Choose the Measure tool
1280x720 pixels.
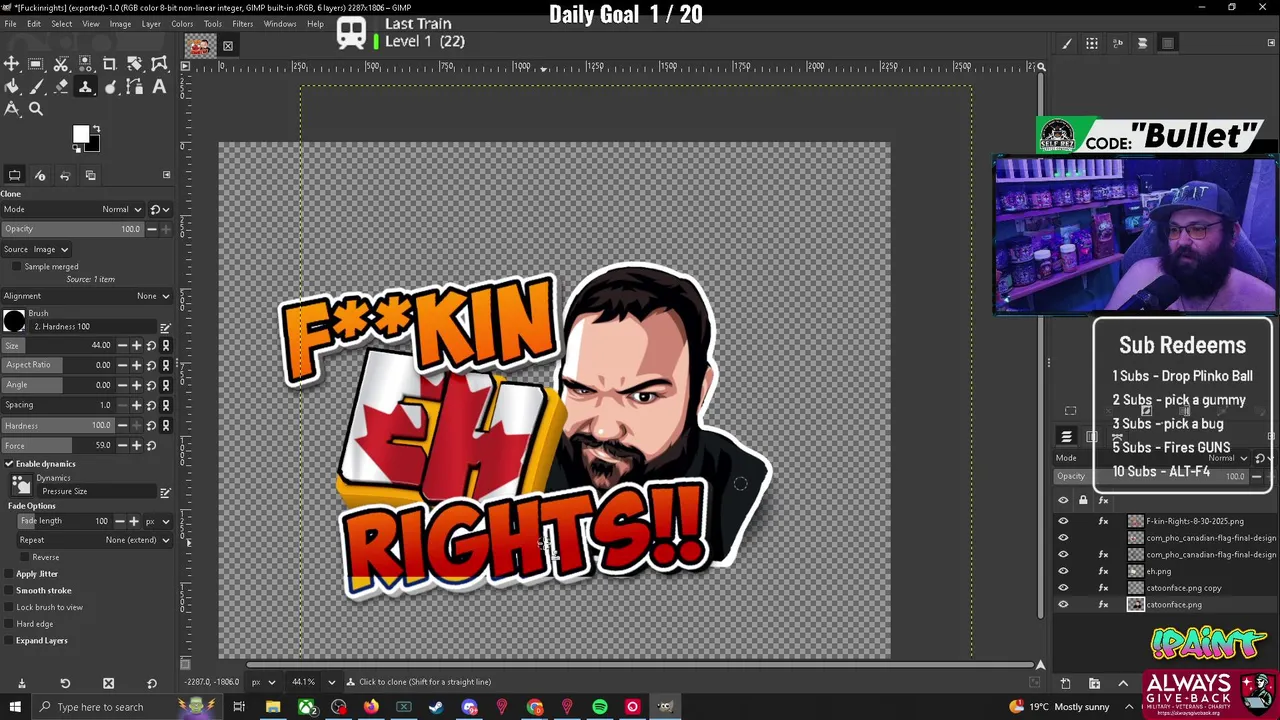coord(11,109)
